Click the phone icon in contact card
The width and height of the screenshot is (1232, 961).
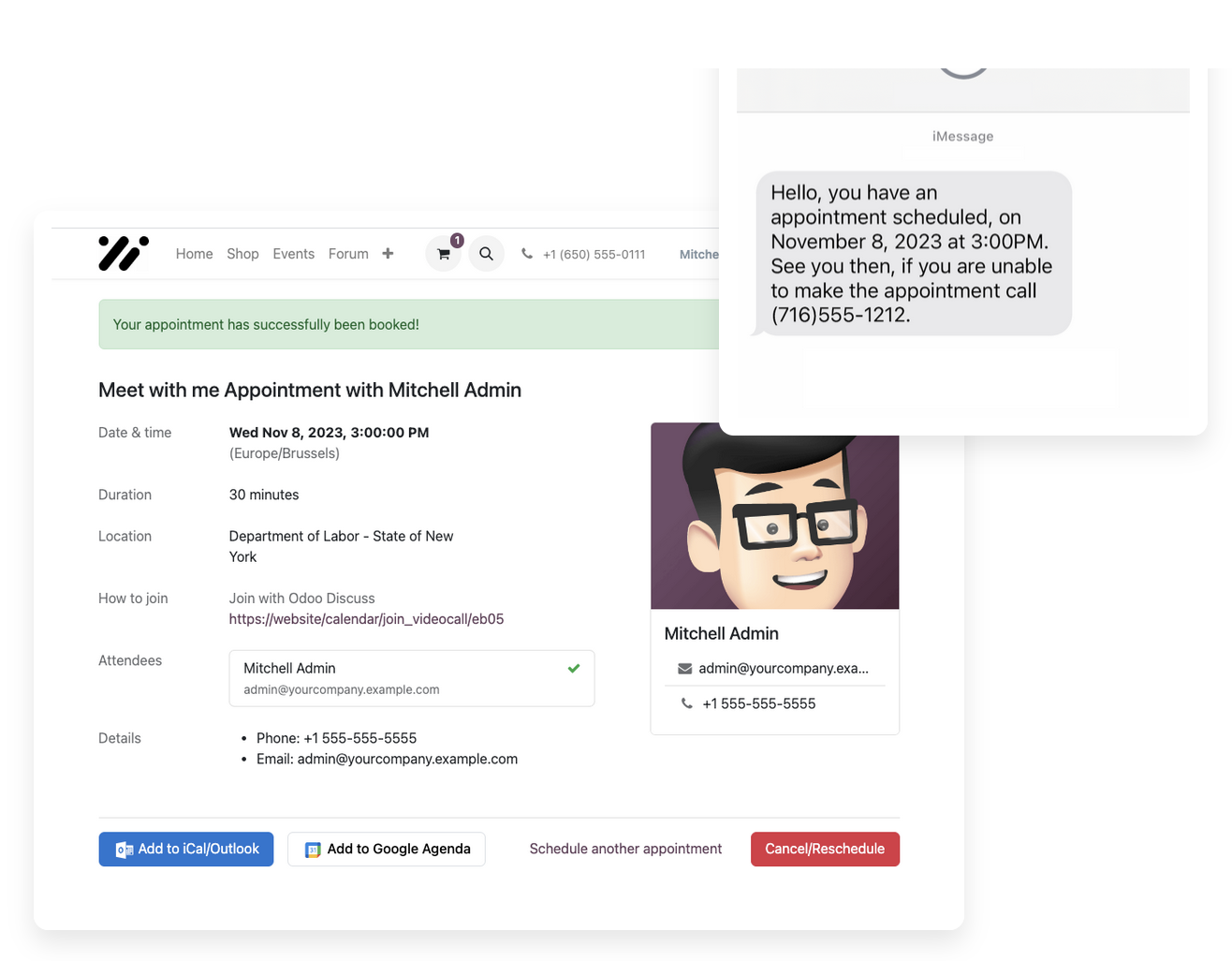point(687,703)
